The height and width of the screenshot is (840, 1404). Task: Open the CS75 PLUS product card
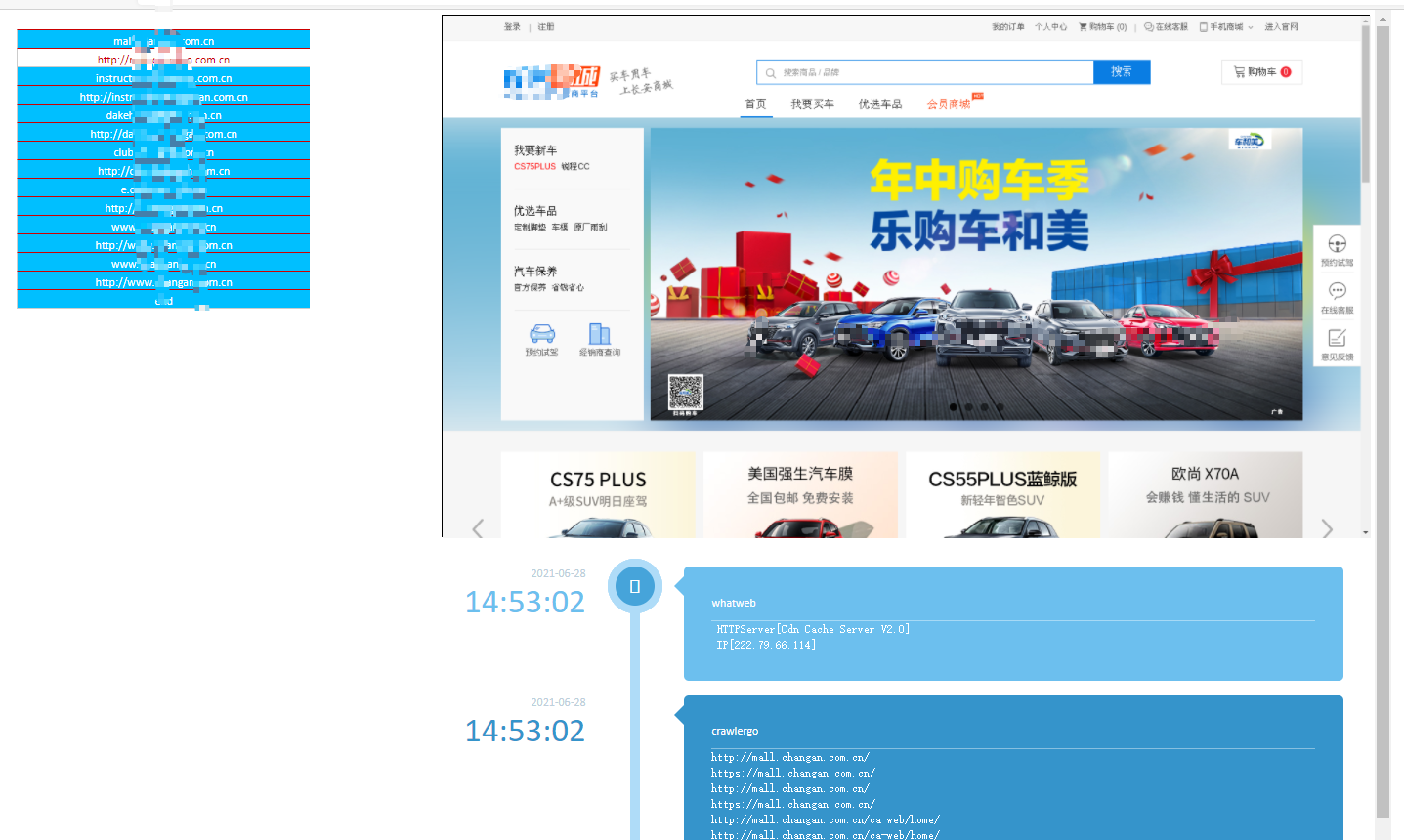click(598, 494)
